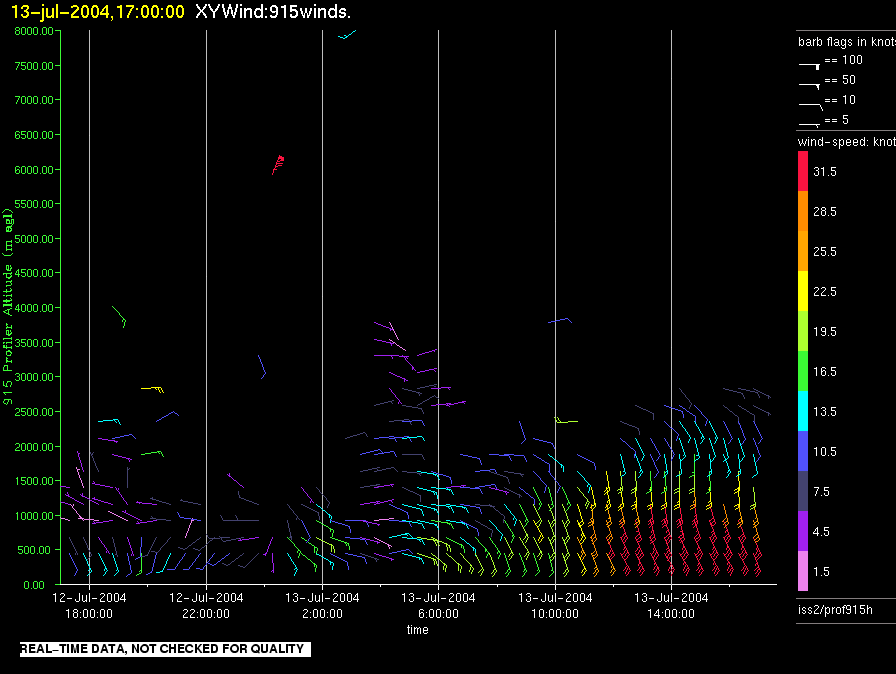This screenshot has height=674, width=896.
Task: Click the 13-Jul-2004 14:00:00 time marker
Action: pos(671,605)
